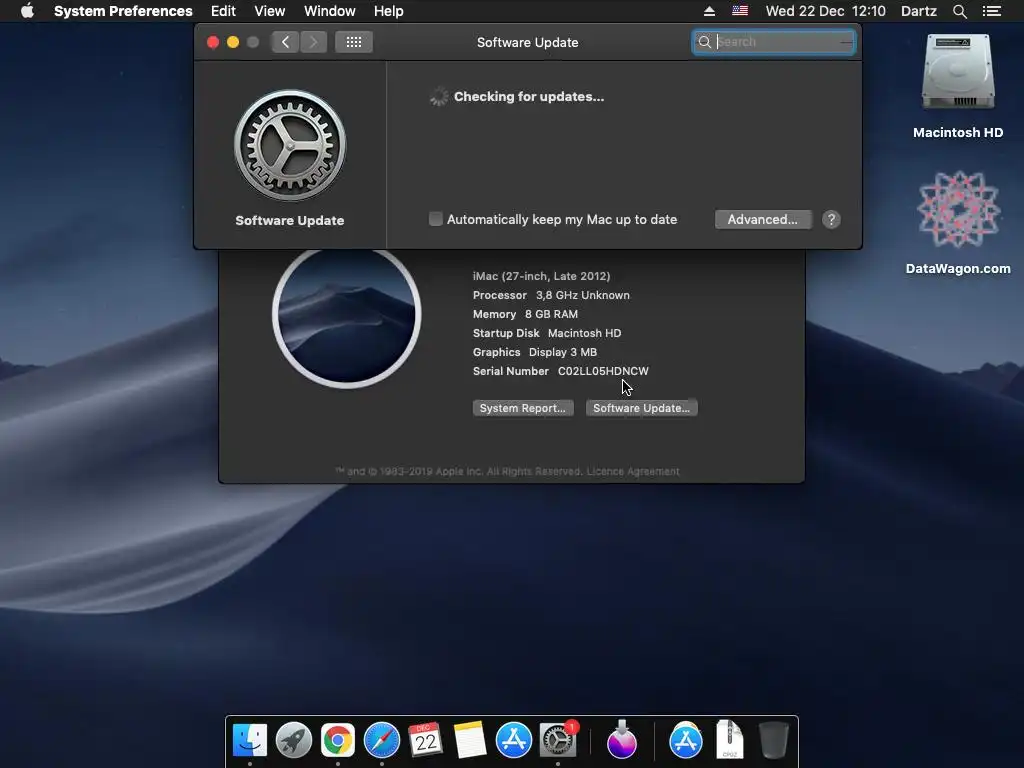Click the Memory 8 GB RAM line
The image size is (1024, 768).
click(525, 314)
